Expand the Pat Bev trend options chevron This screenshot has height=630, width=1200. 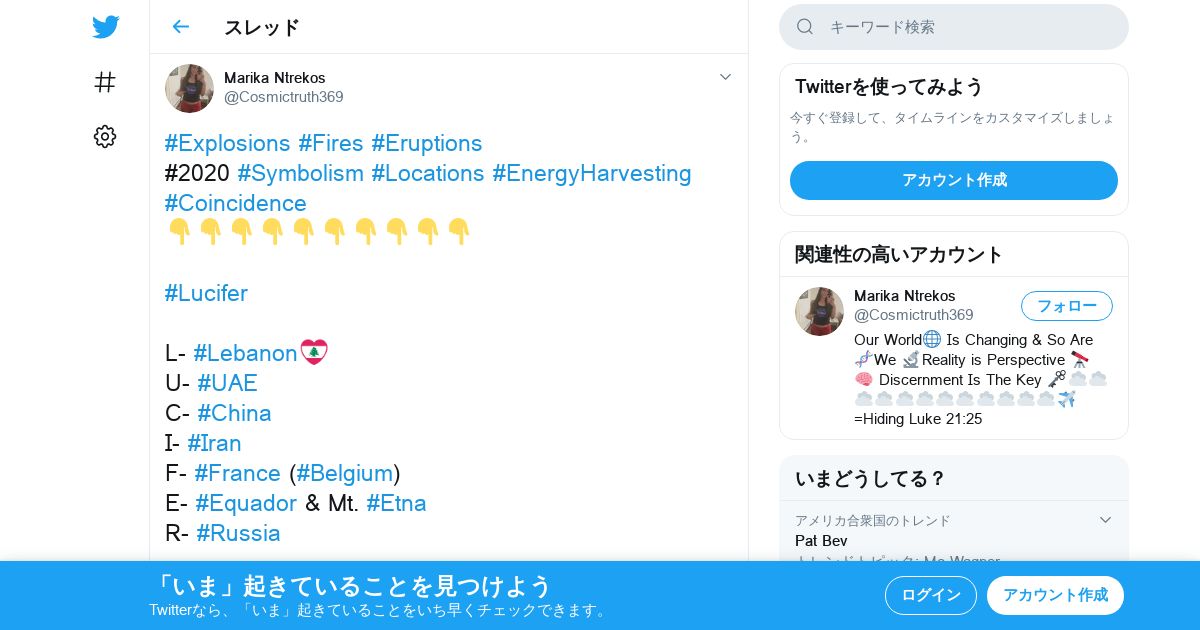[1105, 520]
